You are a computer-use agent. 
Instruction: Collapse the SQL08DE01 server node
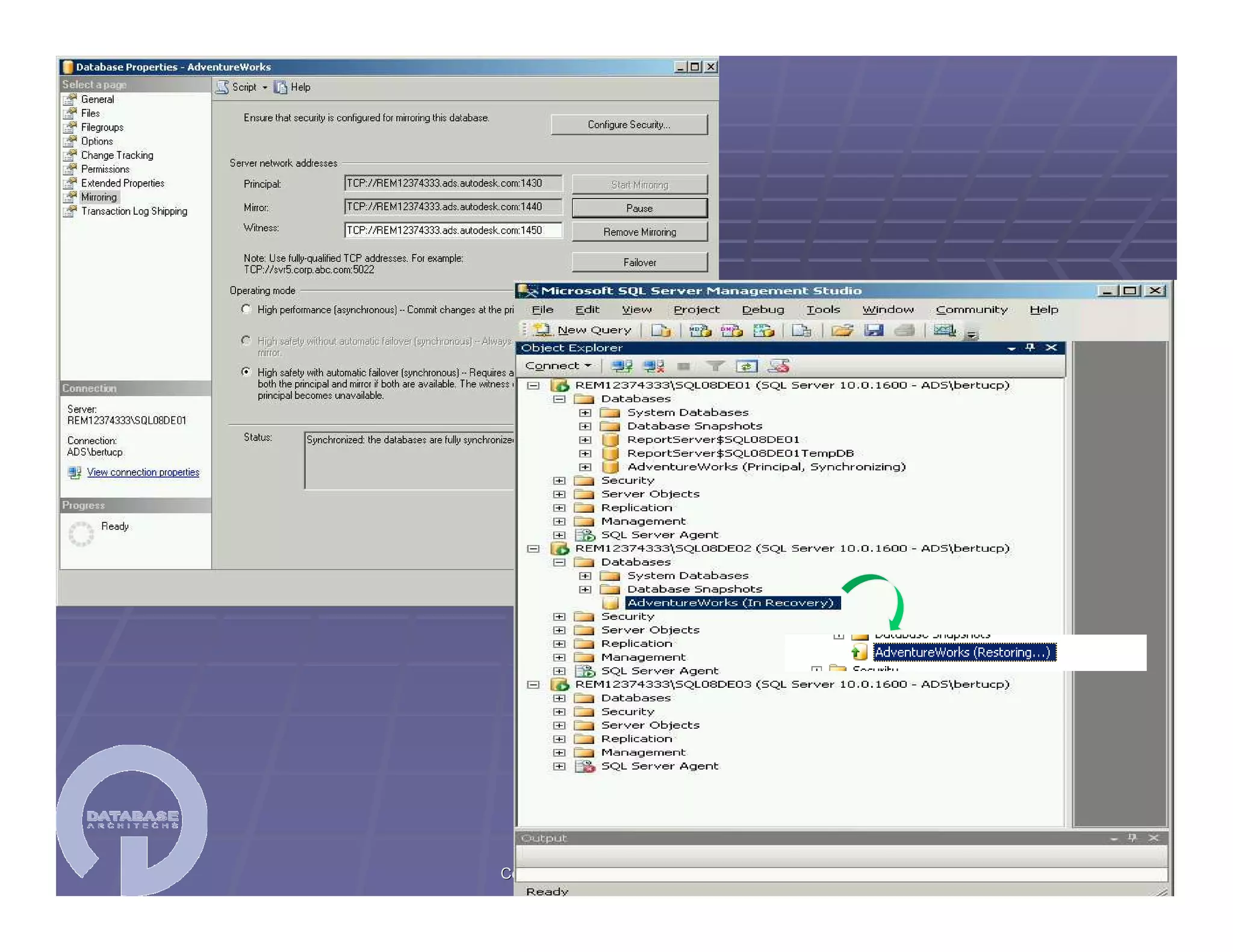[x=533, y=385]
